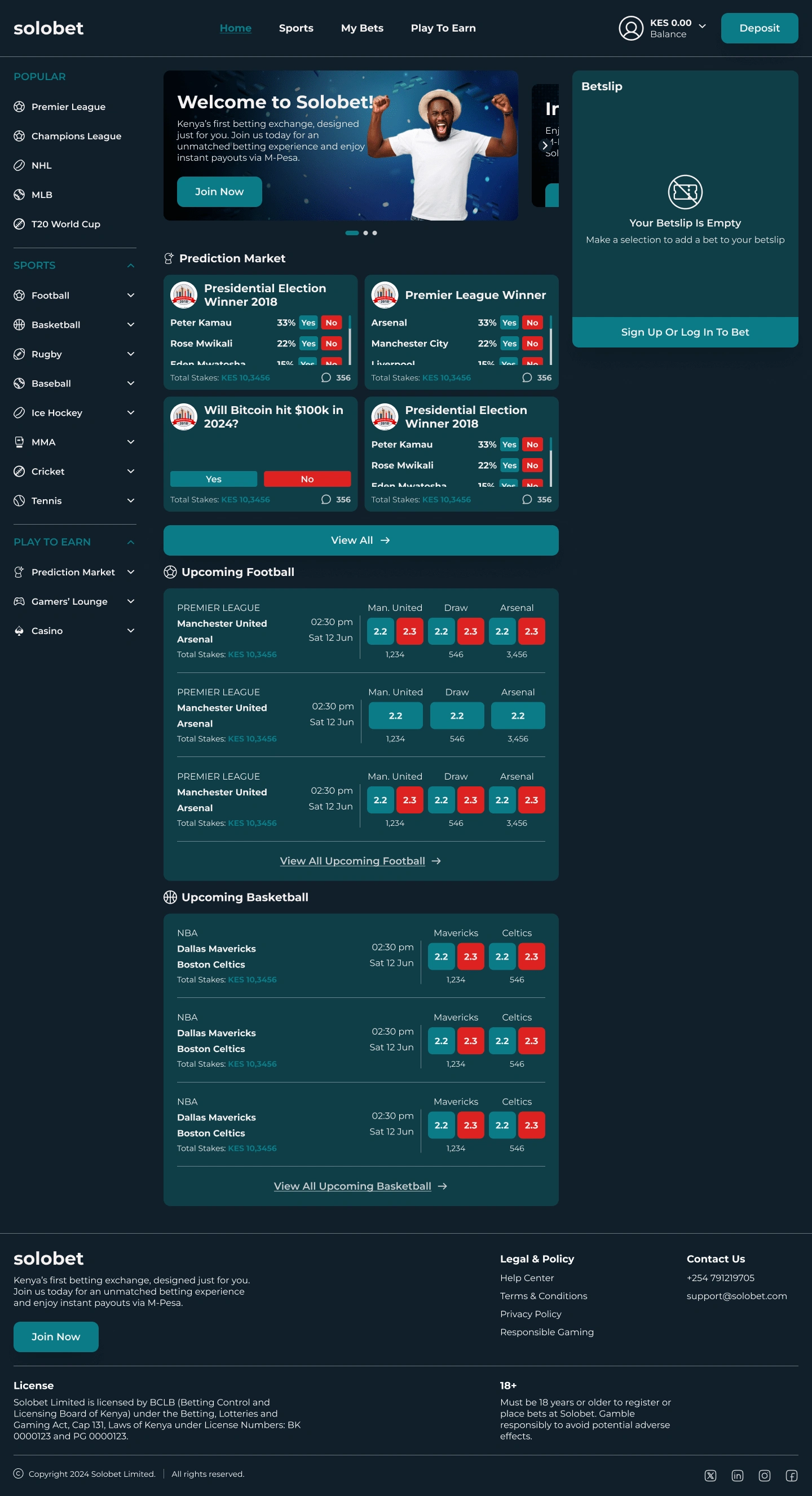Image resolution: width=812 pixels, height=1496 pixels.
Task: Click the Deposit button
Action: pyautogui.click(x=759, y=28)
